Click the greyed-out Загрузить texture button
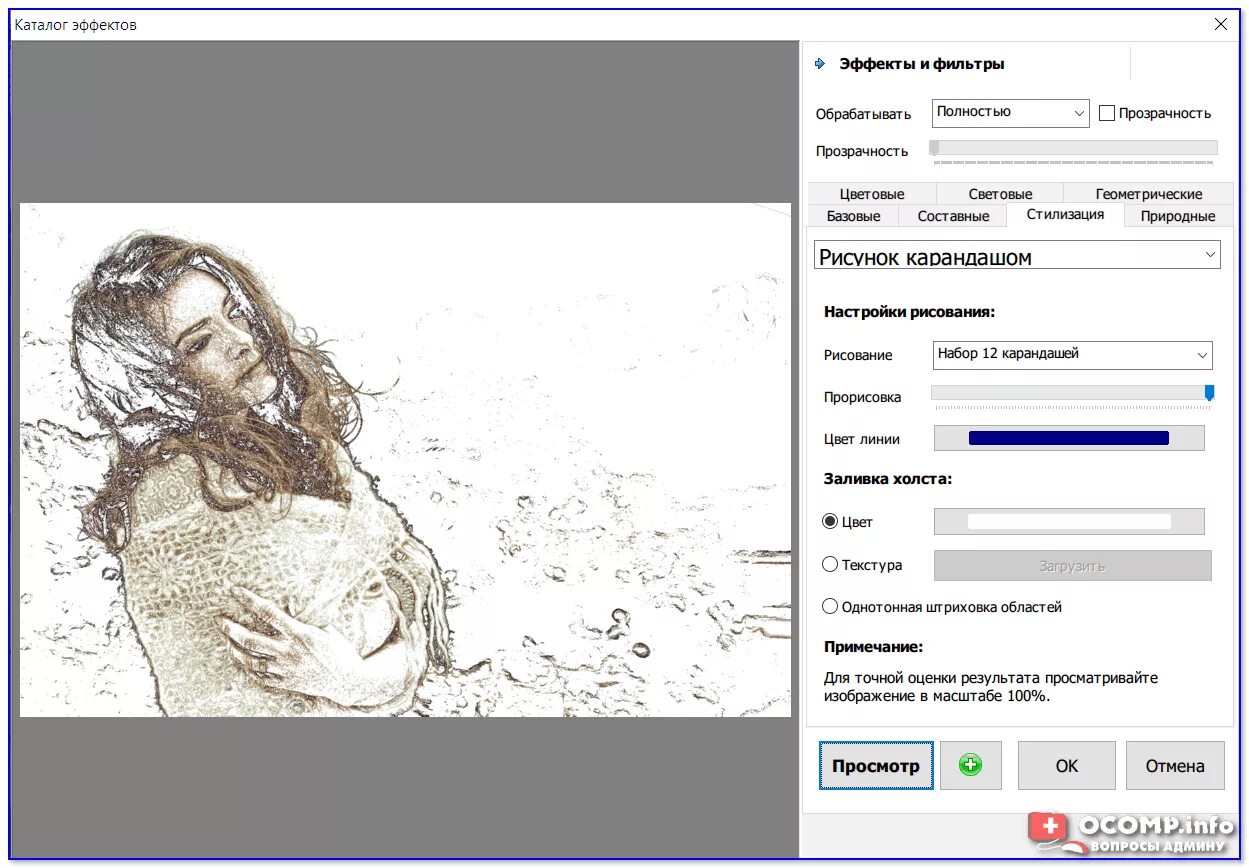Viewport: 1249px width, 868px height. pos(1072,565)
